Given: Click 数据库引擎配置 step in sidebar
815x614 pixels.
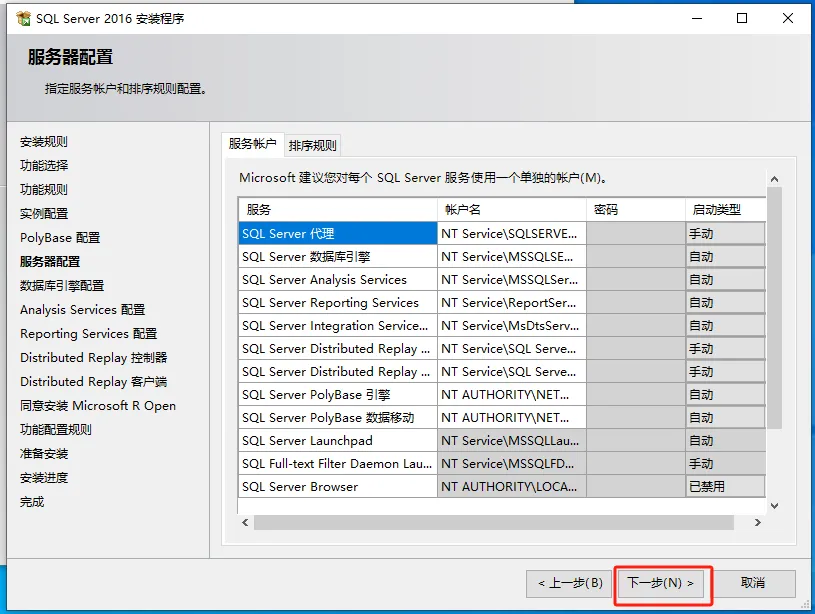Looking at the screenshot, I should (x=62, y=285).
